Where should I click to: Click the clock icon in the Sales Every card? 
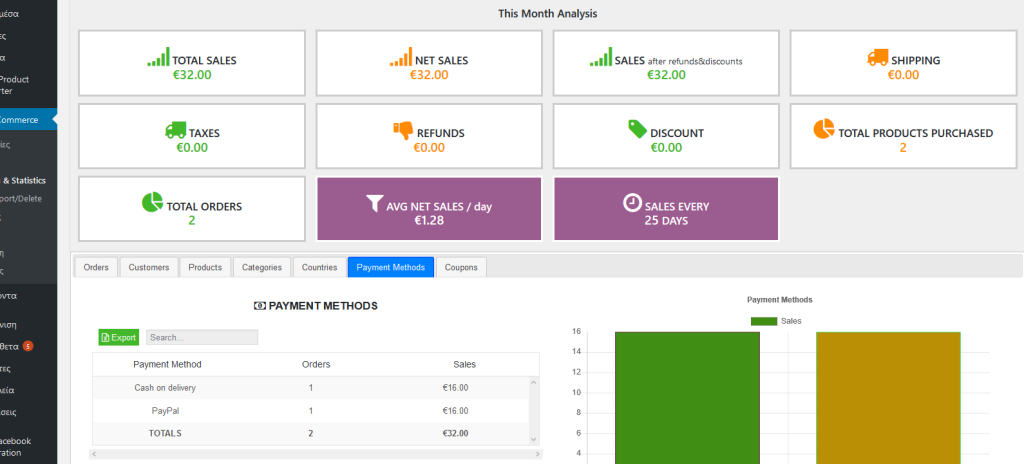[632, 203]
